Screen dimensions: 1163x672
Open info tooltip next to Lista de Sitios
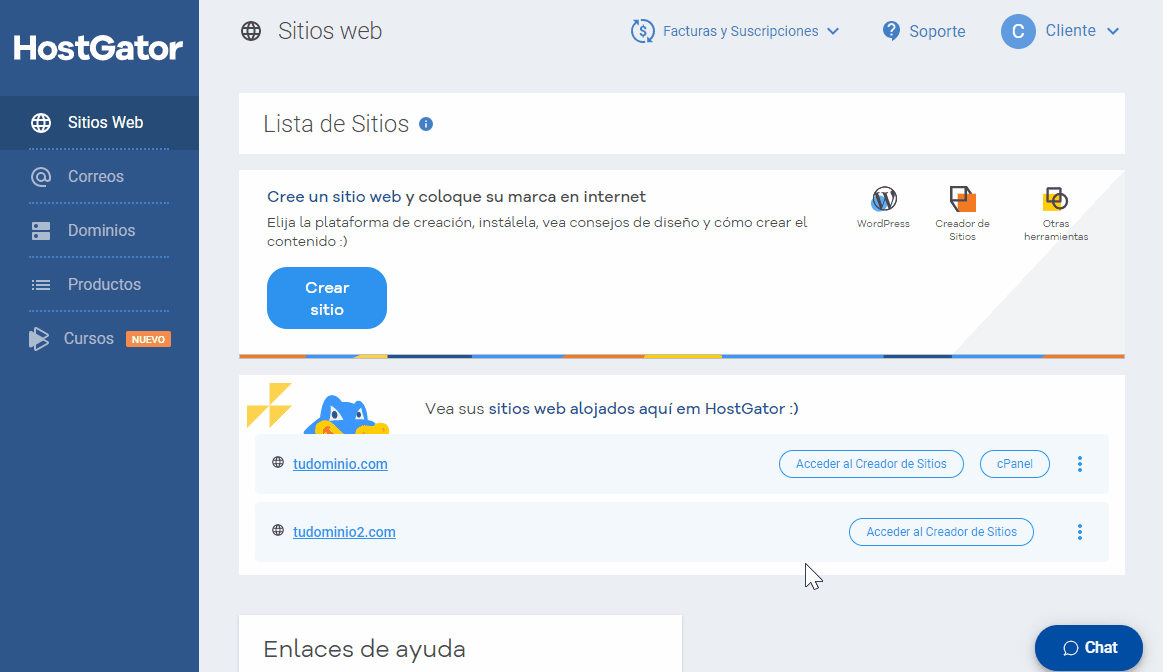coord(426,124)
